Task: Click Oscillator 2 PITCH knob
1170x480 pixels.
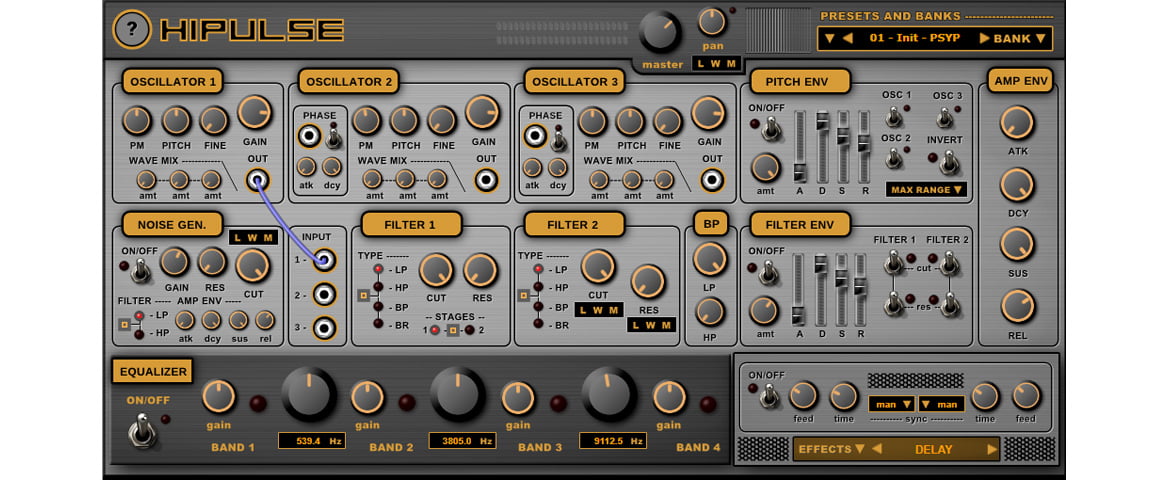Action: [x=404, y=120]
